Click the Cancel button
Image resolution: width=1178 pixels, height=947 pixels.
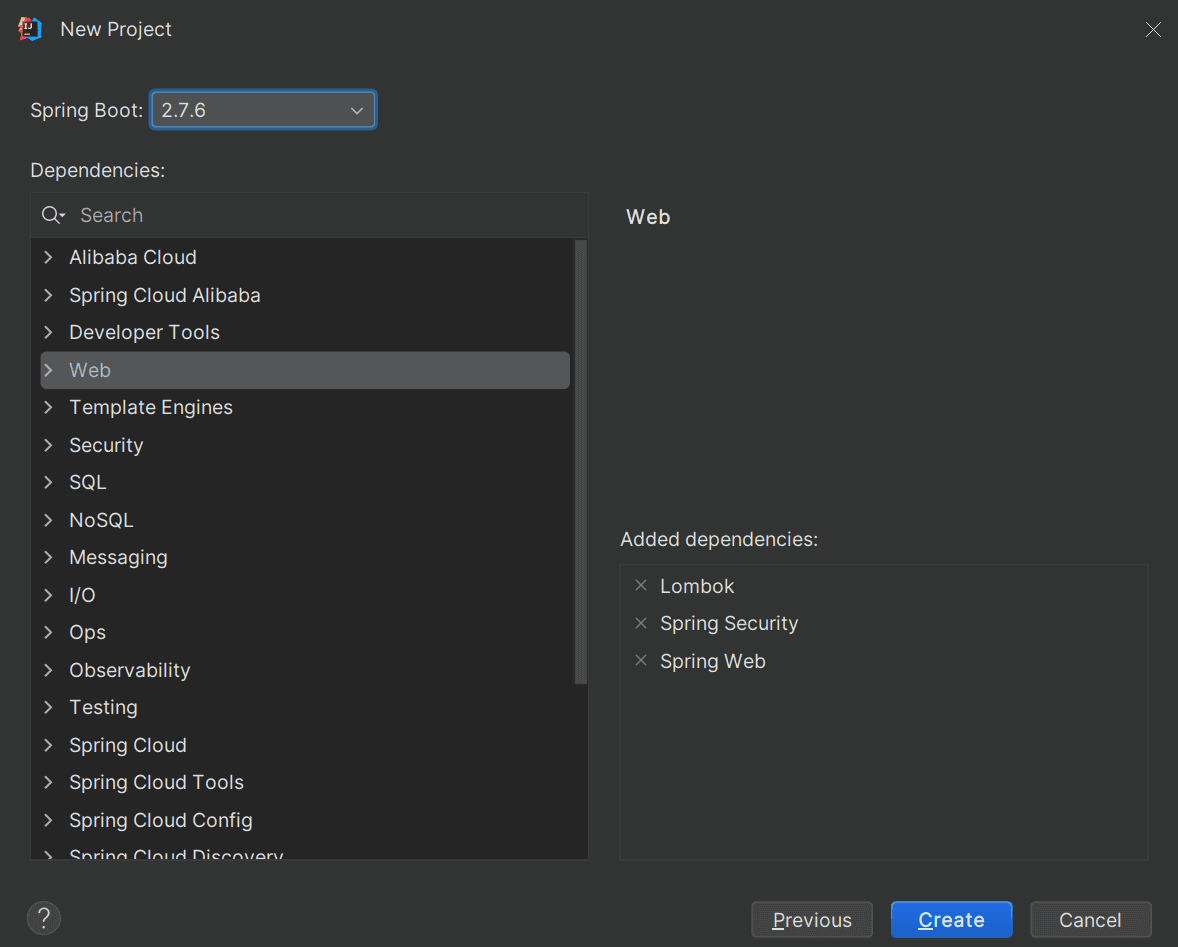click(1091, 920)
